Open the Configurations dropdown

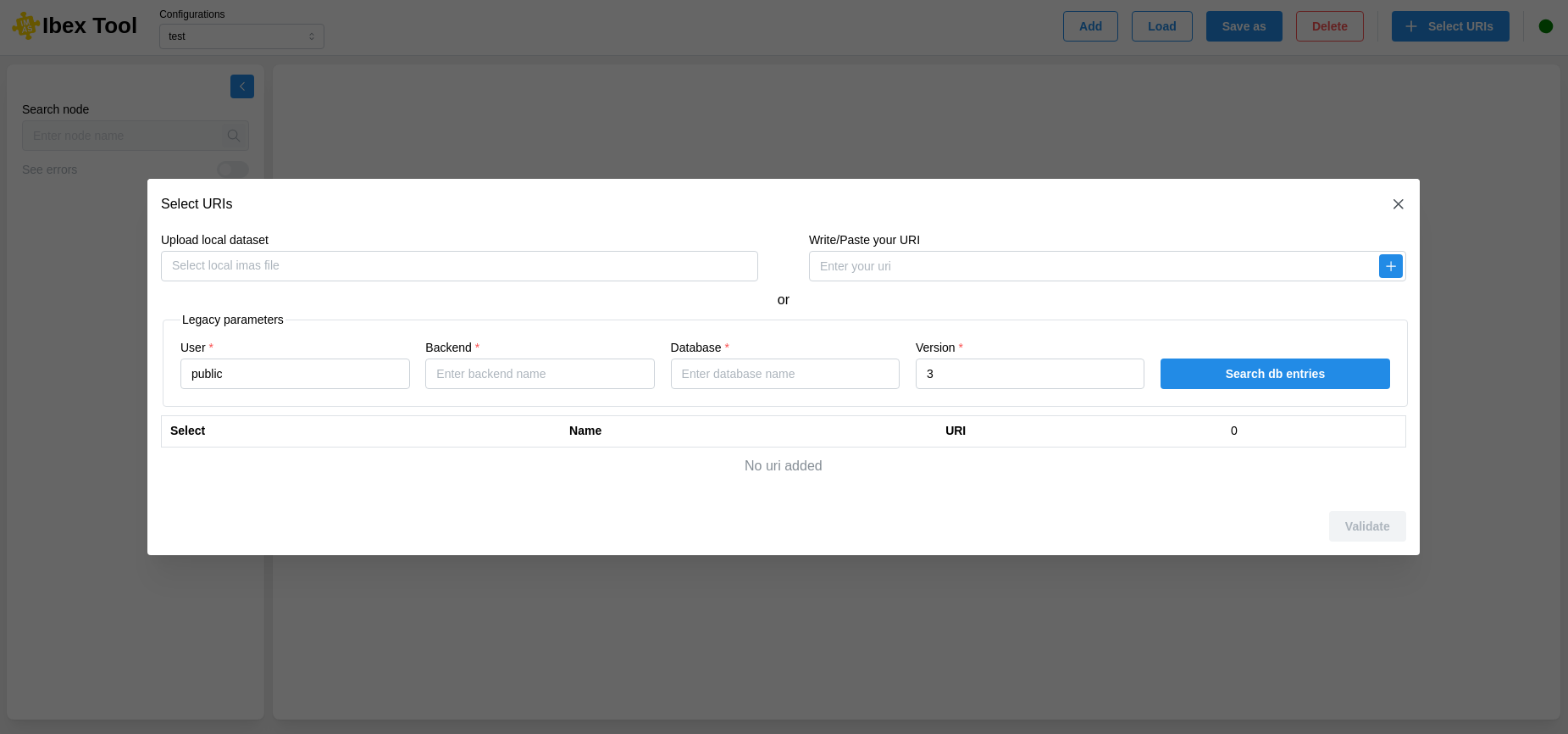click(x=241, y=36)
